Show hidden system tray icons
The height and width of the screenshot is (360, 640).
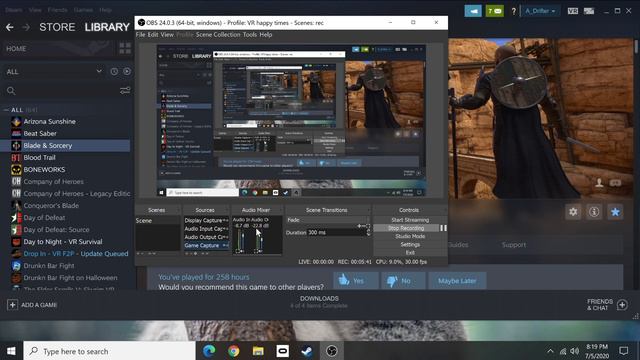click(550, 351)
